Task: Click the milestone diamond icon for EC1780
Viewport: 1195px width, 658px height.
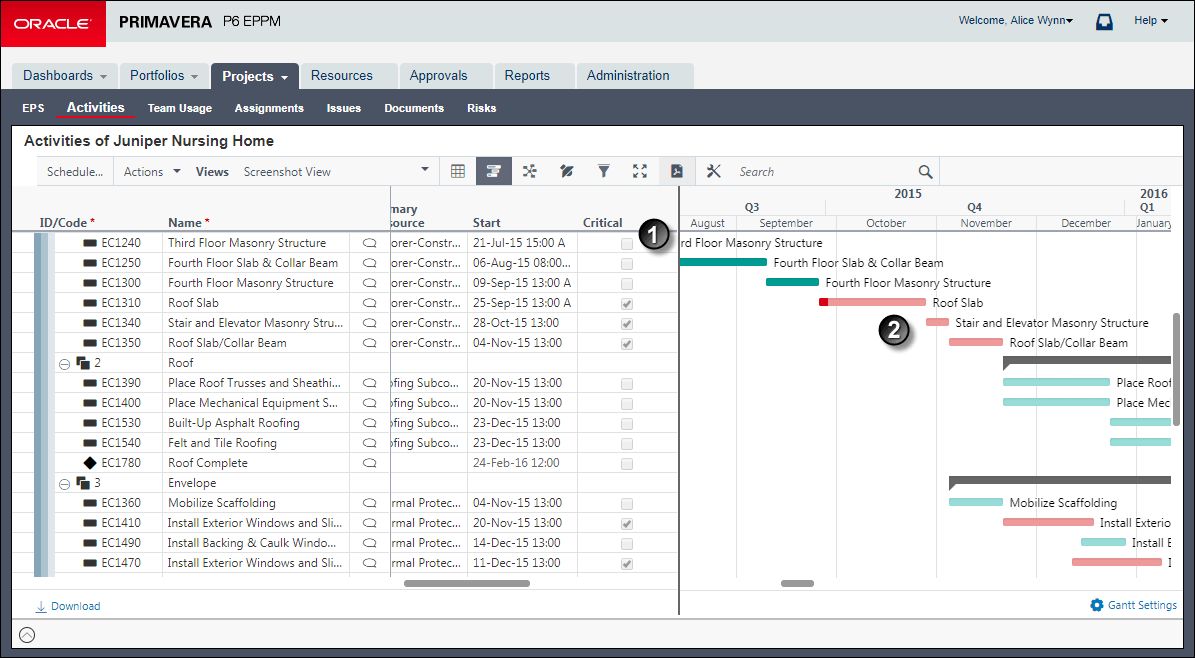Action: [x=90, y=463]
